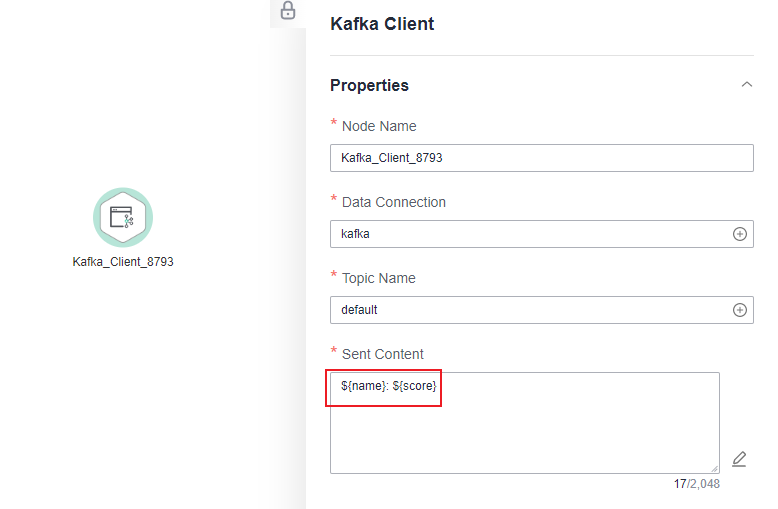The image size is (778, 509).
Task: Click inside the Sent Content text area
Action: pos(525,423)
